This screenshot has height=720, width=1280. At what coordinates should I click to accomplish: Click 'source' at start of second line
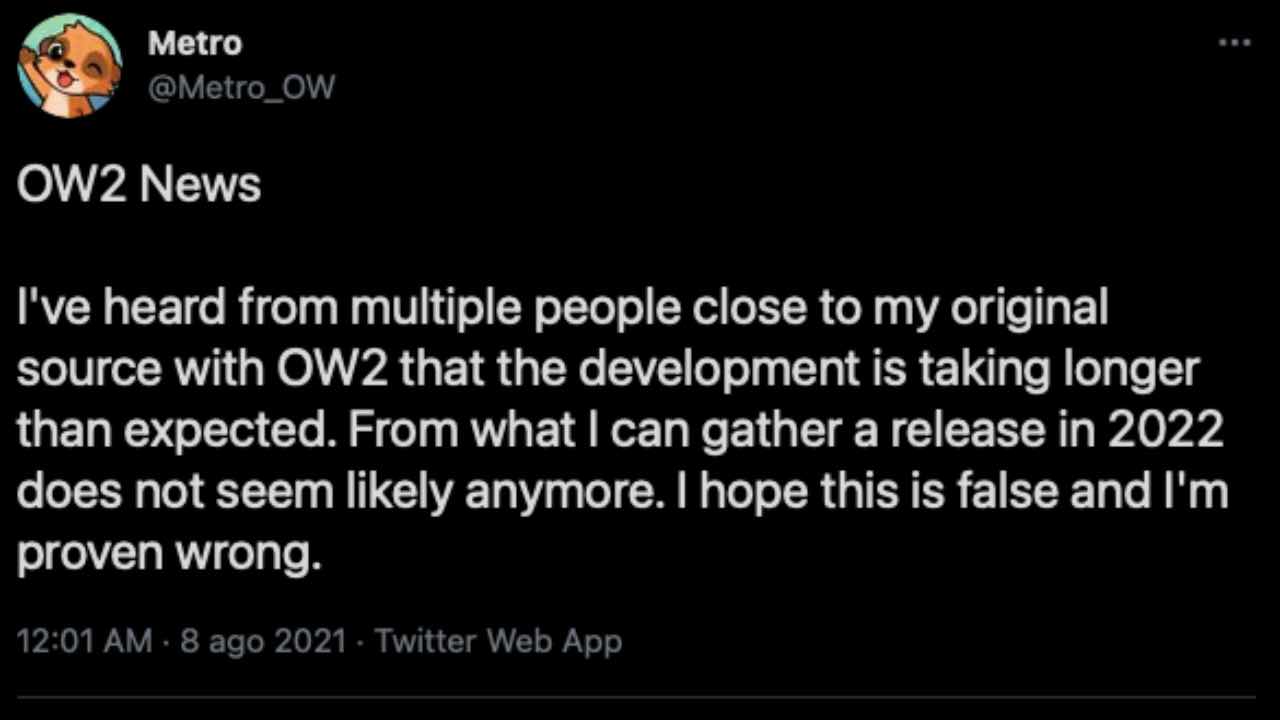(x=90, y=370)
